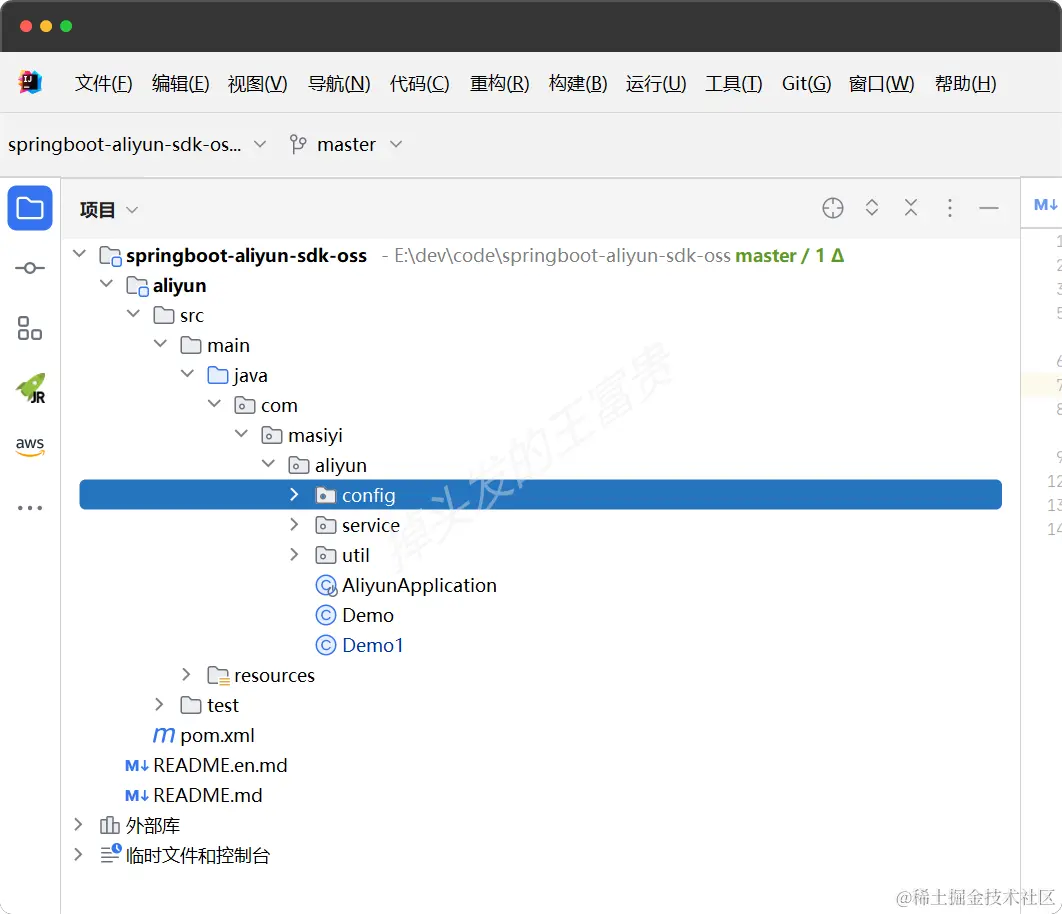Screen dimensions: 1062x914
Task: Expand the 外部库 node
Action: tap(78, 825)
